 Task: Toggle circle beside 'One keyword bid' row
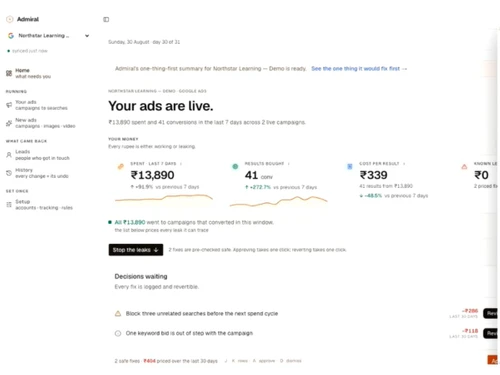pyautogui.click(x=118, y=333)
